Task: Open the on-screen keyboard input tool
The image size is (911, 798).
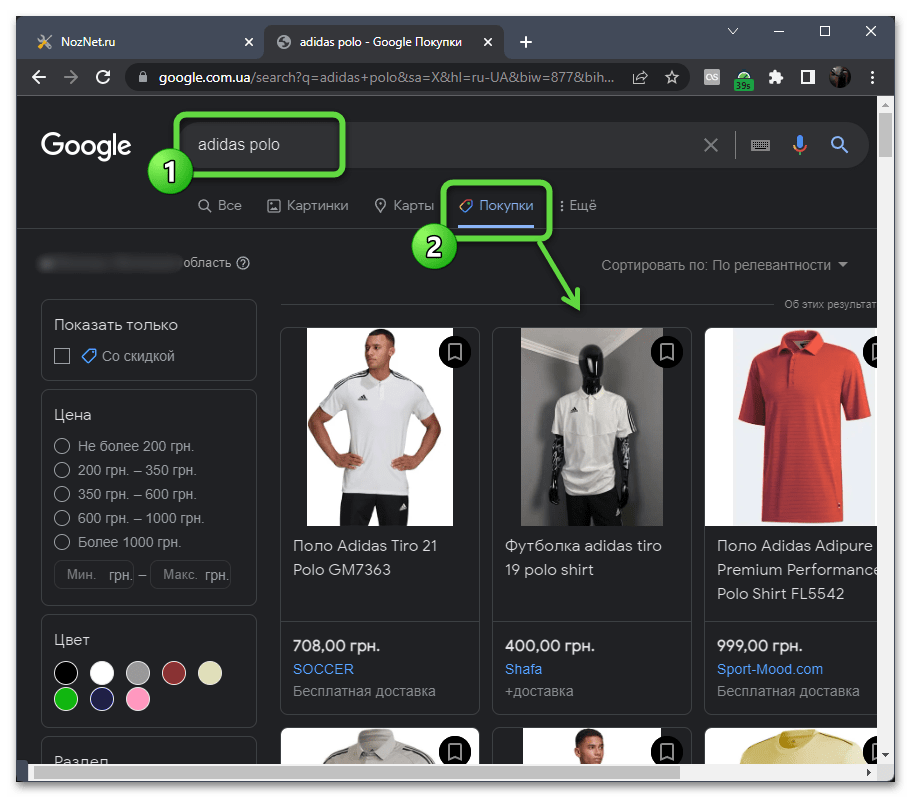Action: click(x=760, y=145)
